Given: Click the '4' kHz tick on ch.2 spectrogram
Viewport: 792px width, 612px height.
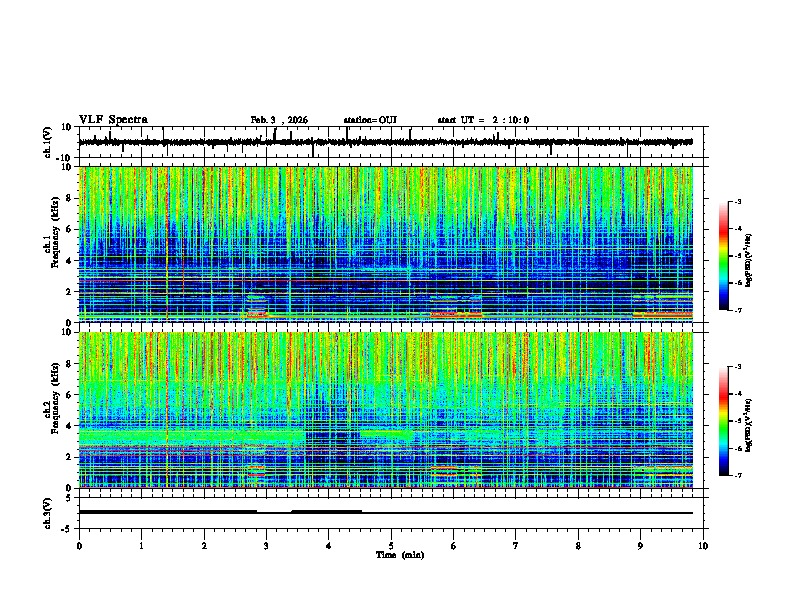Looking at the screenshot, I should point(70,426).
